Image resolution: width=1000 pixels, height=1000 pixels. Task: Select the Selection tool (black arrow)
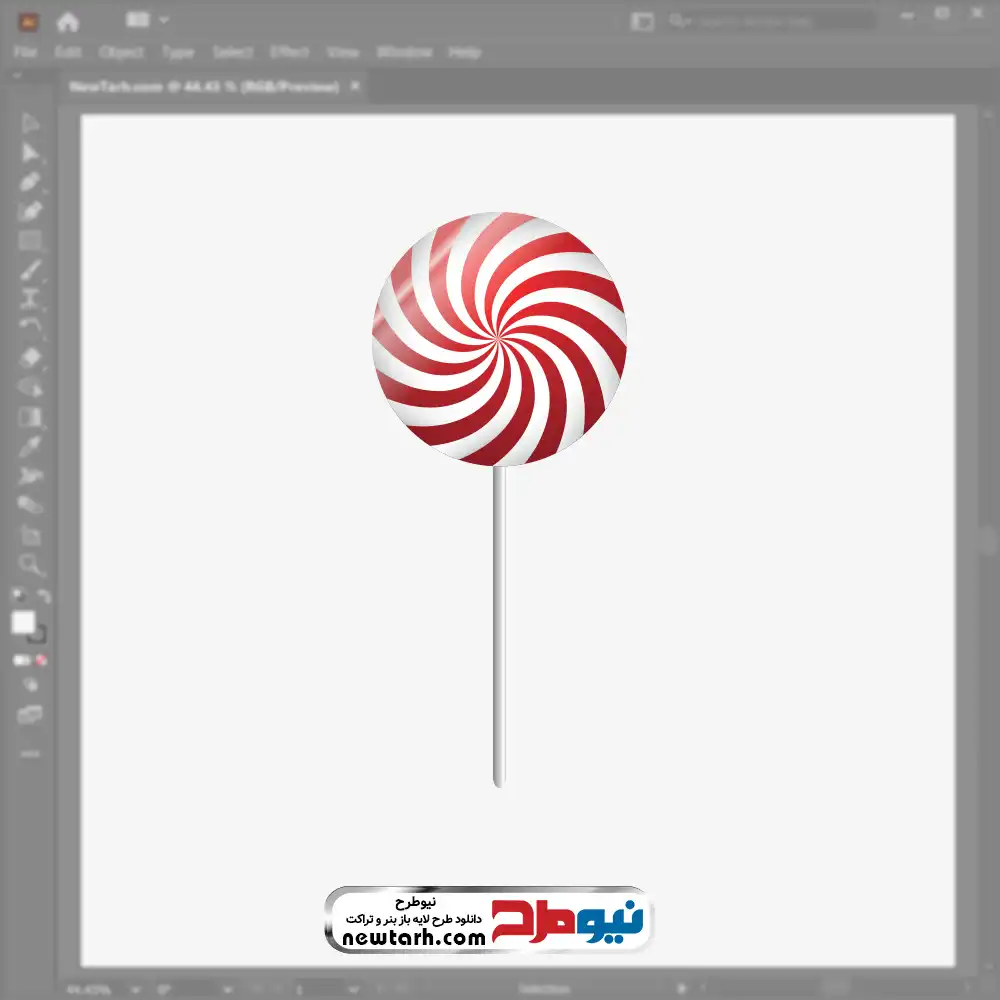click(30, 124)
